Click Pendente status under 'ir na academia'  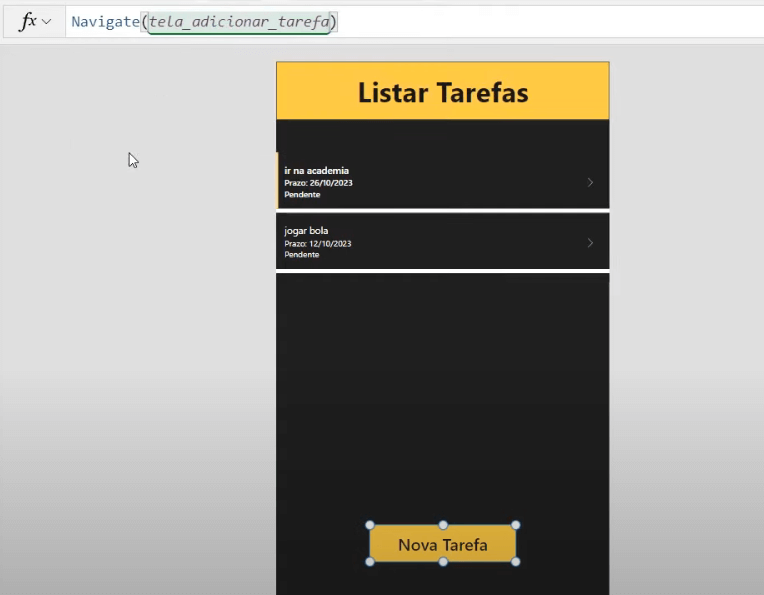pyautogui.click(x=302, y=194)
